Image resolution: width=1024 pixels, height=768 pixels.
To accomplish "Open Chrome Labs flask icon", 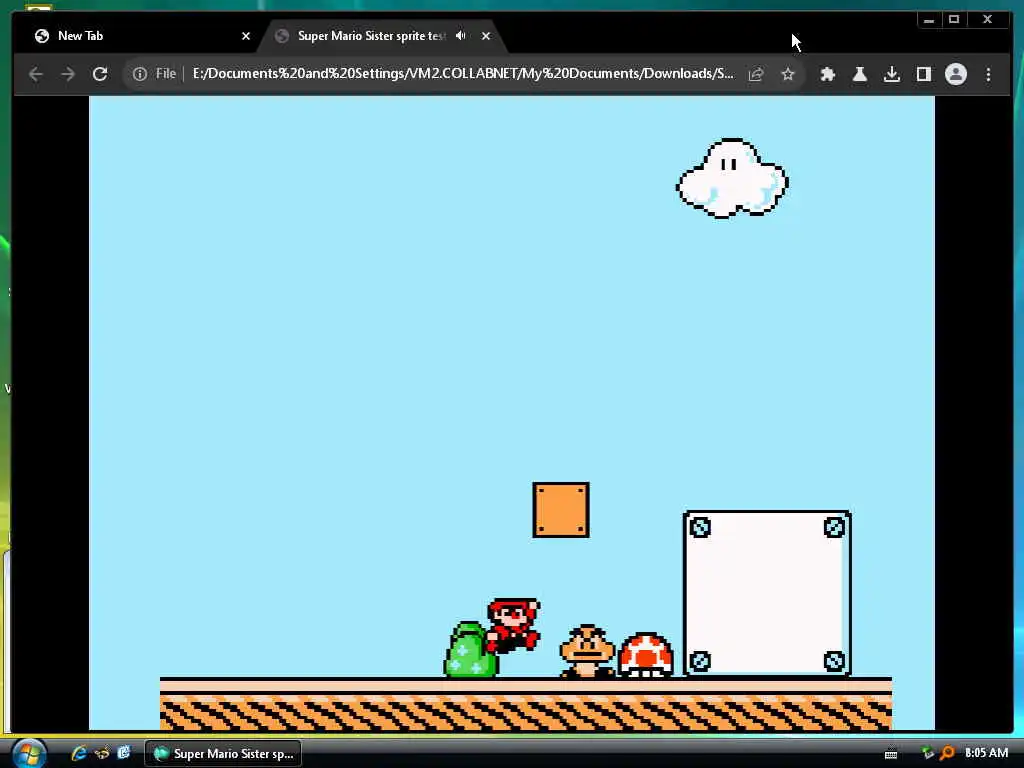I will point(859,74).
